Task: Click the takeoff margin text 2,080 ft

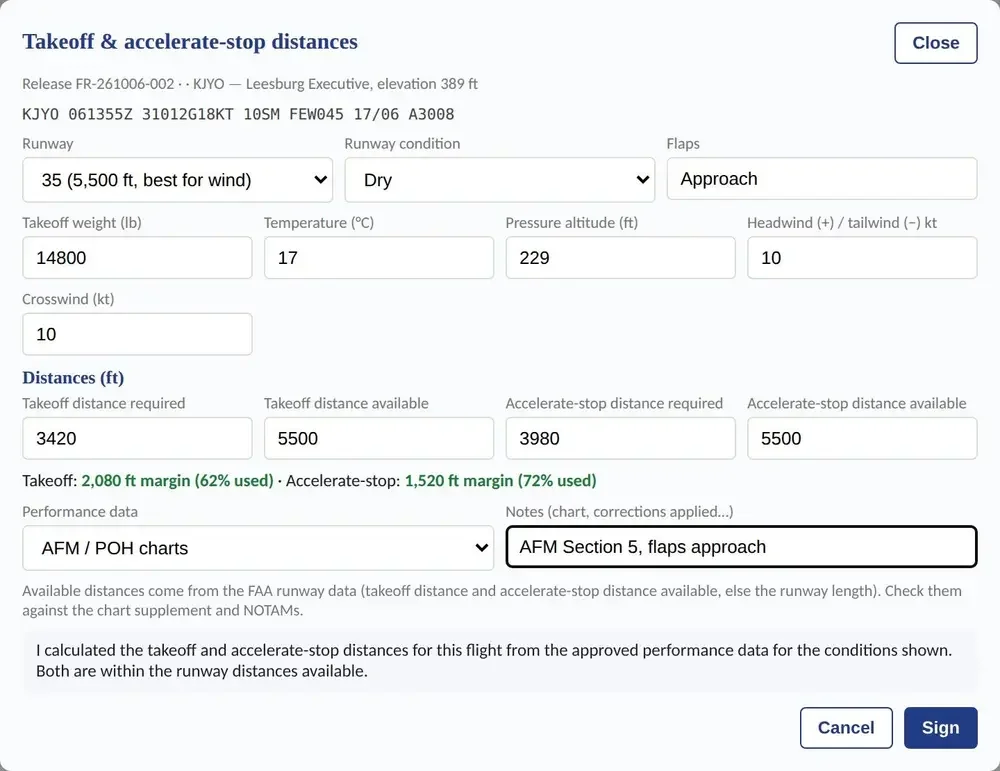Action: 177,480
